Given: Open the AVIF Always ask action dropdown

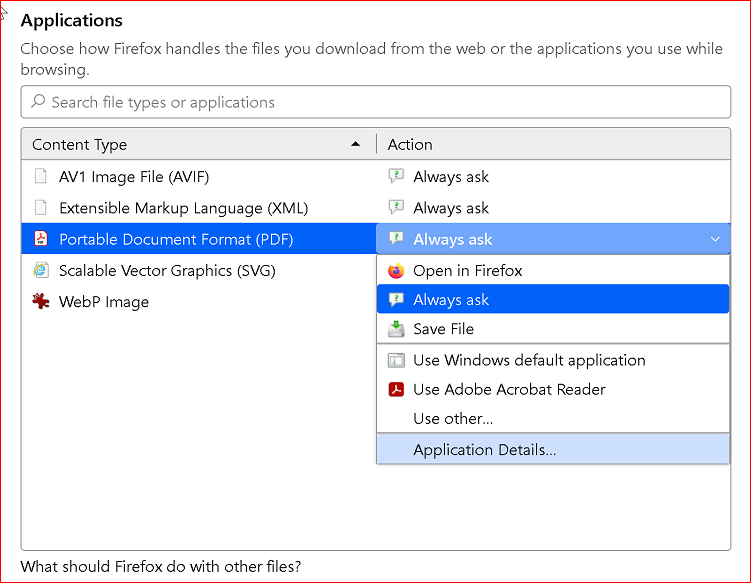Looking at the screenshot, I should pyautogui.click(x=553, y=176).
